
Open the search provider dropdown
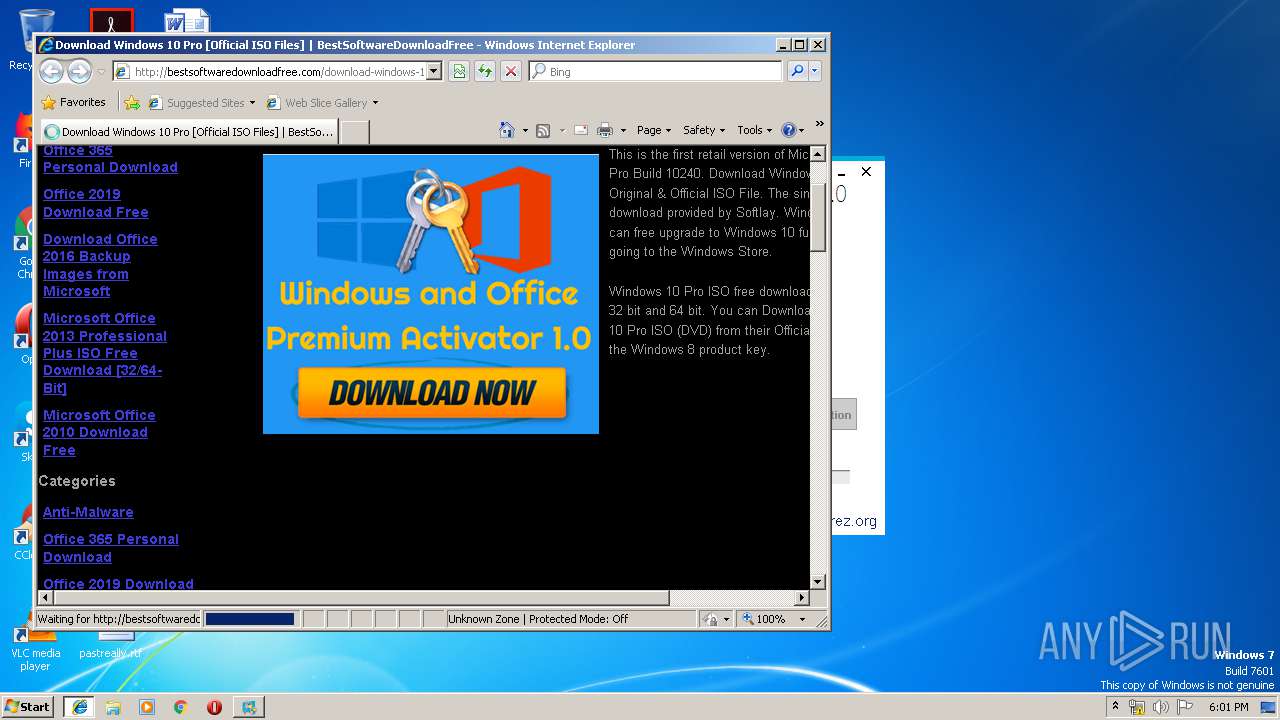pos(815,71)
